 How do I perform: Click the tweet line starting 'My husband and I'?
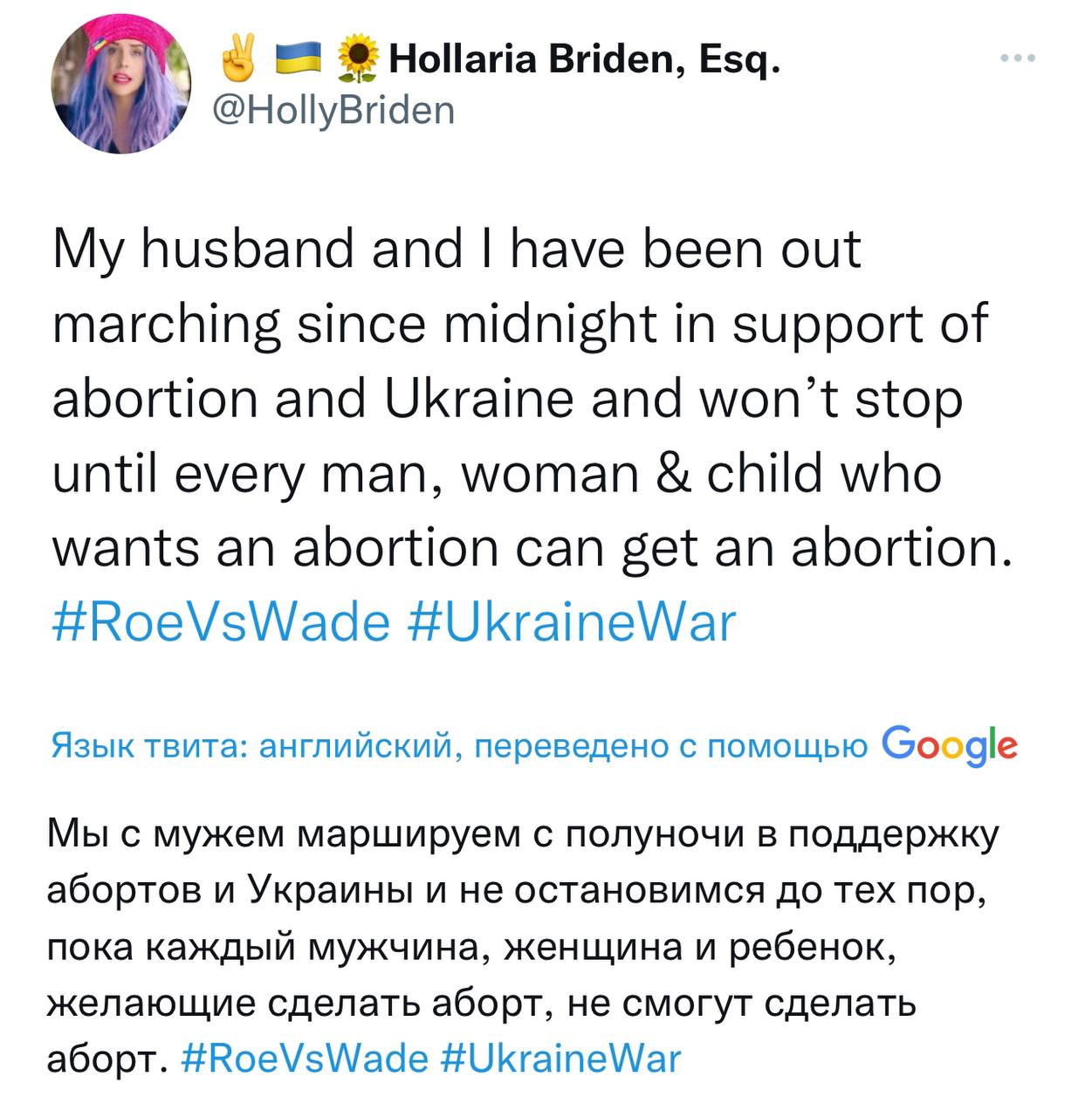click(x=457, y=249)
